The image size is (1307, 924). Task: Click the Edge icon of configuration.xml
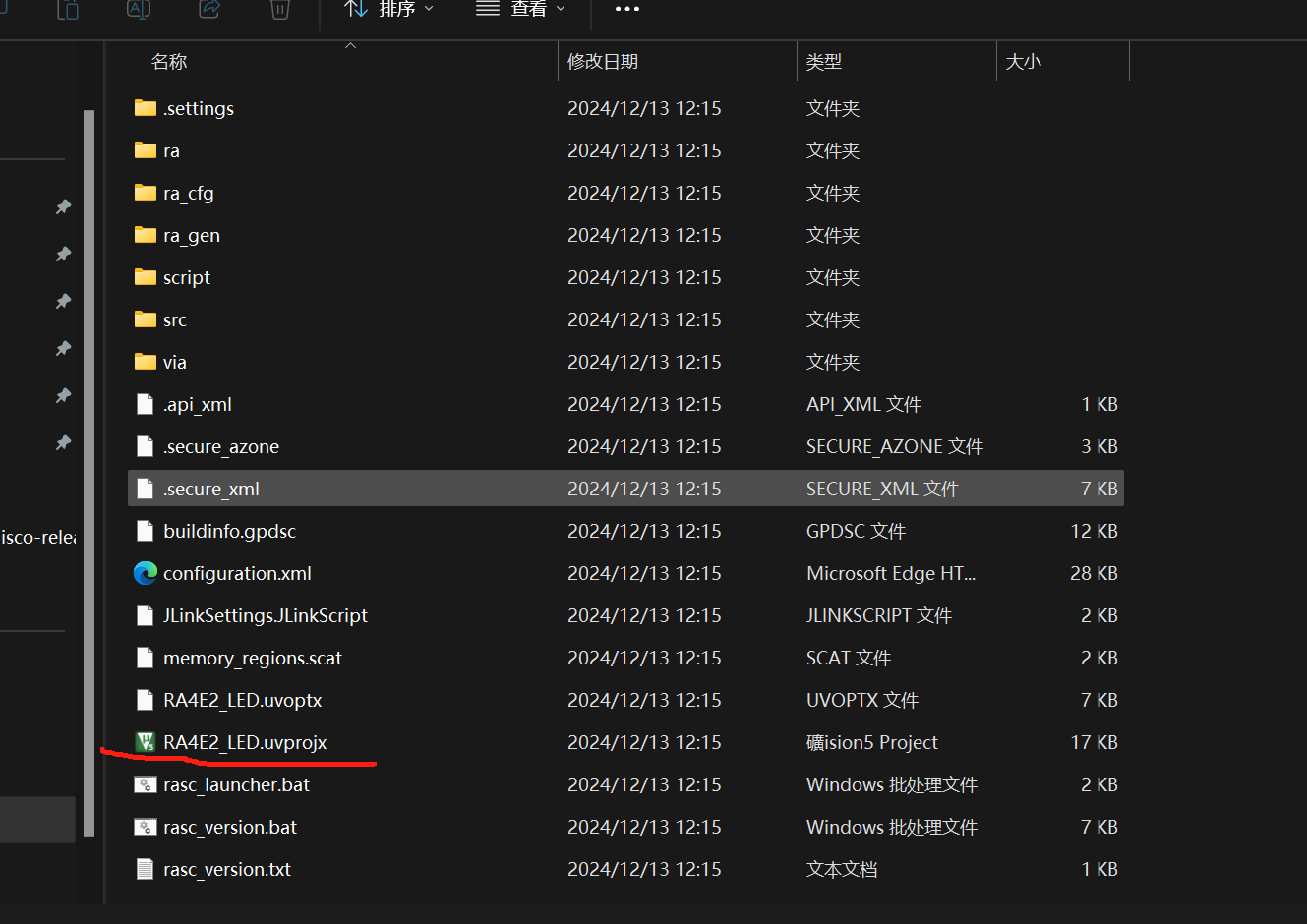(146, 572)
